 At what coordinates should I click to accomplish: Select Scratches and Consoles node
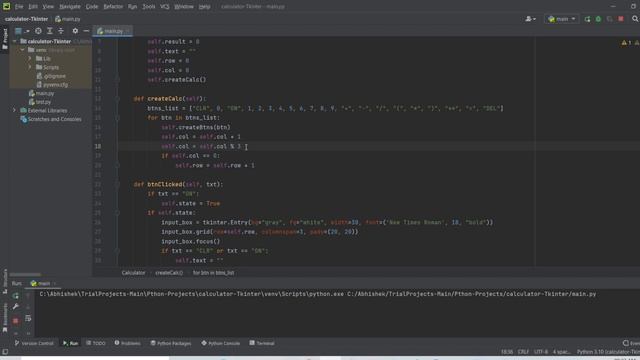51,119
